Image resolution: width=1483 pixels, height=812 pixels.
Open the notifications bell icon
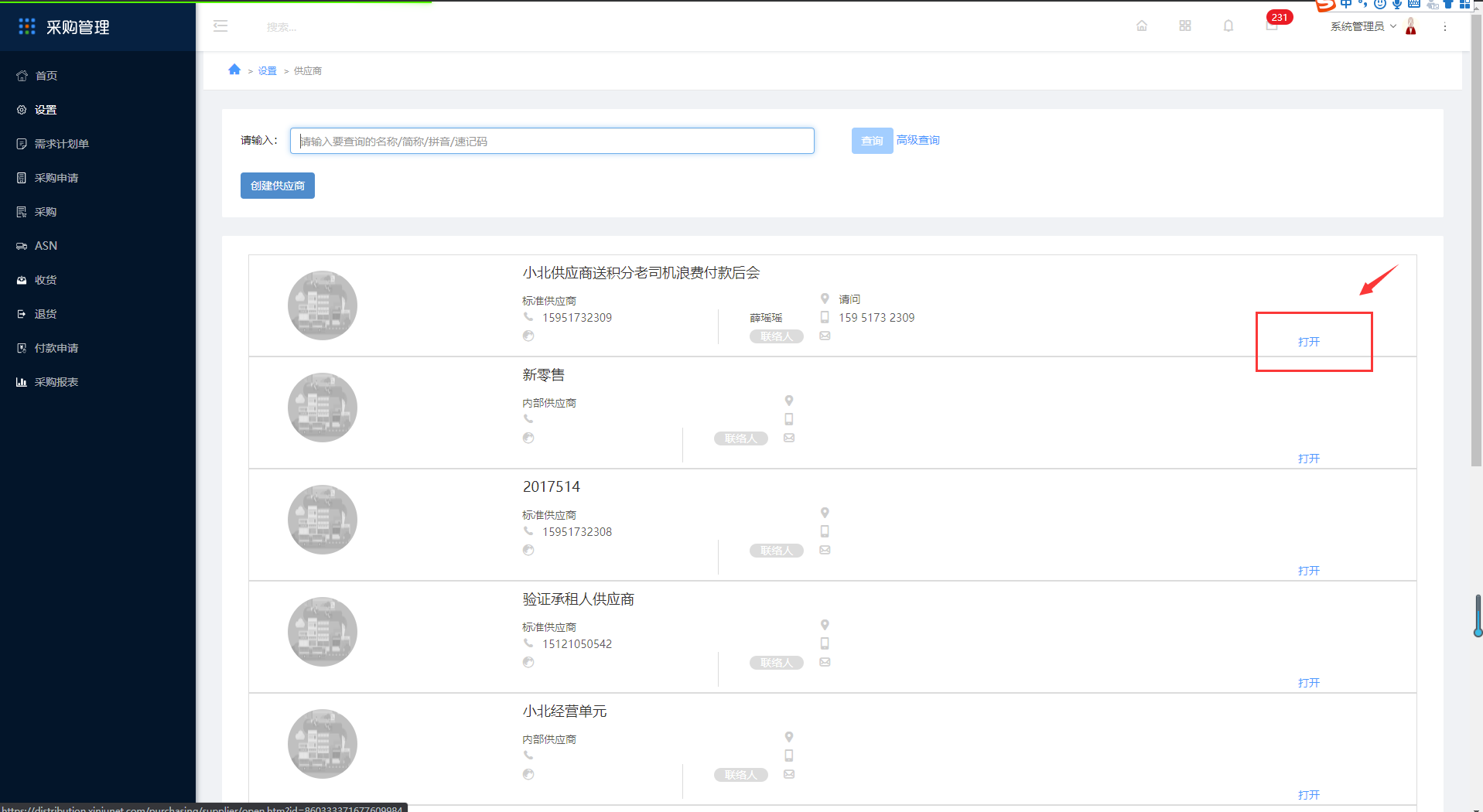(1228, 26)
